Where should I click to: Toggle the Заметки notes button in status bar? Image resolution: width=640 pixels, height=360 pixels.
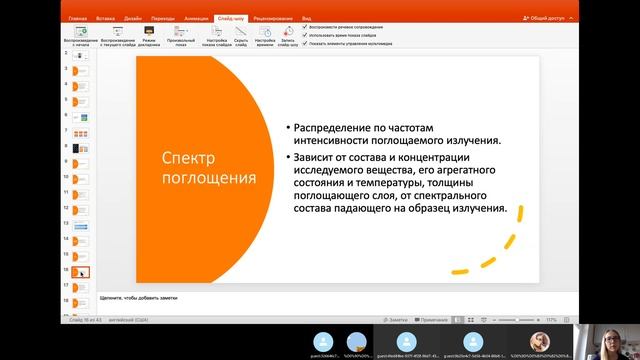(x=395, y=320)
